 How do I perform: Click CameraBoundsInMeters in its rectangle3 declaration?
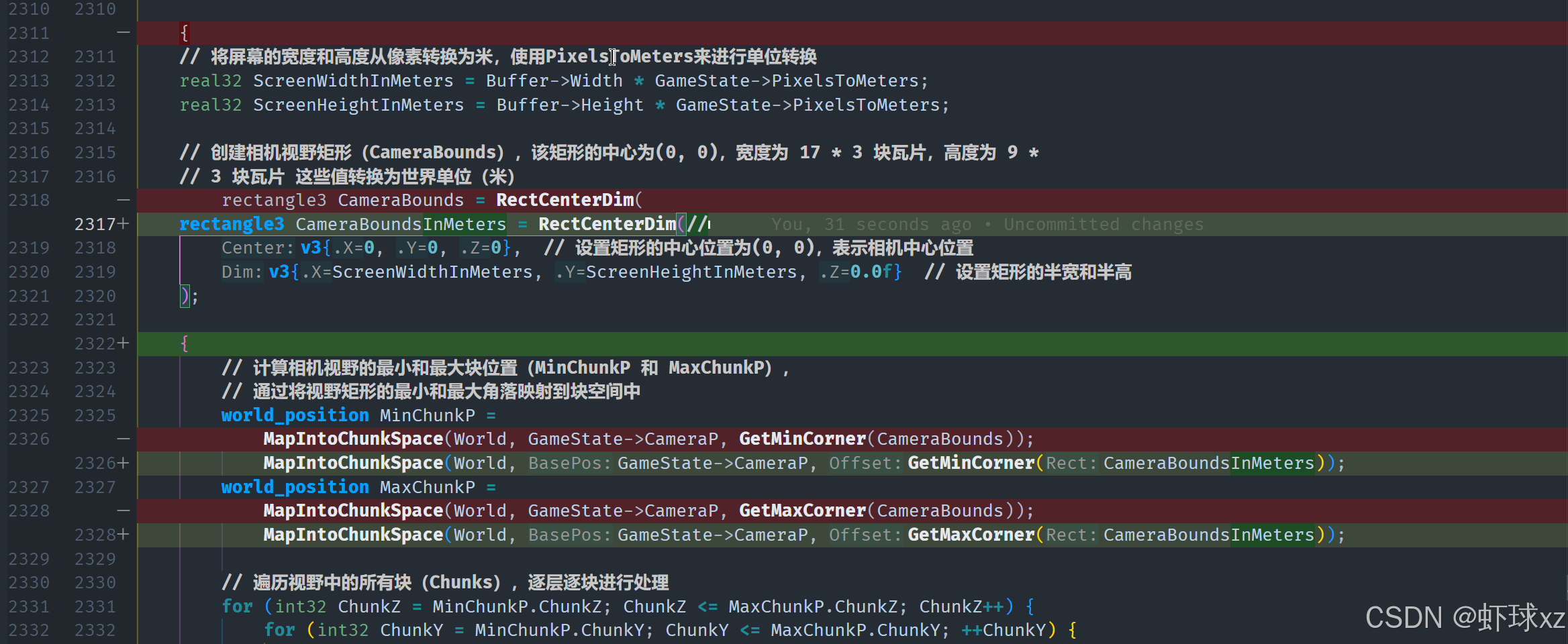pos(401,224)
